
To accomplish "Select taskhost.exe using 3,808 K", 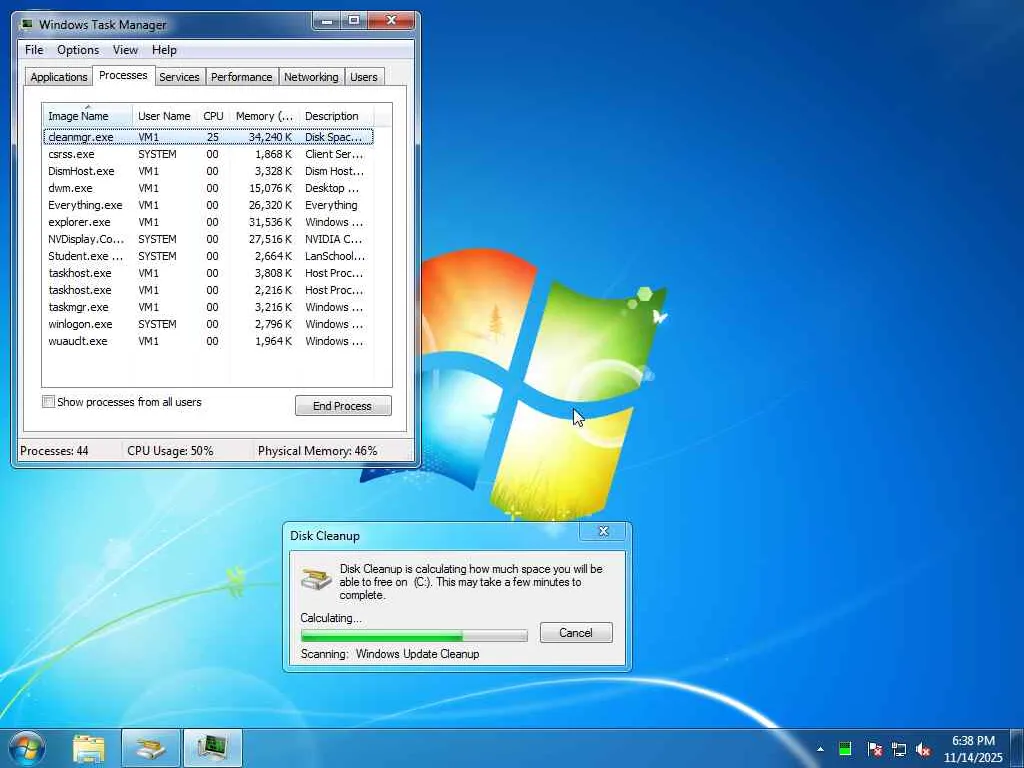I will 208,273.
